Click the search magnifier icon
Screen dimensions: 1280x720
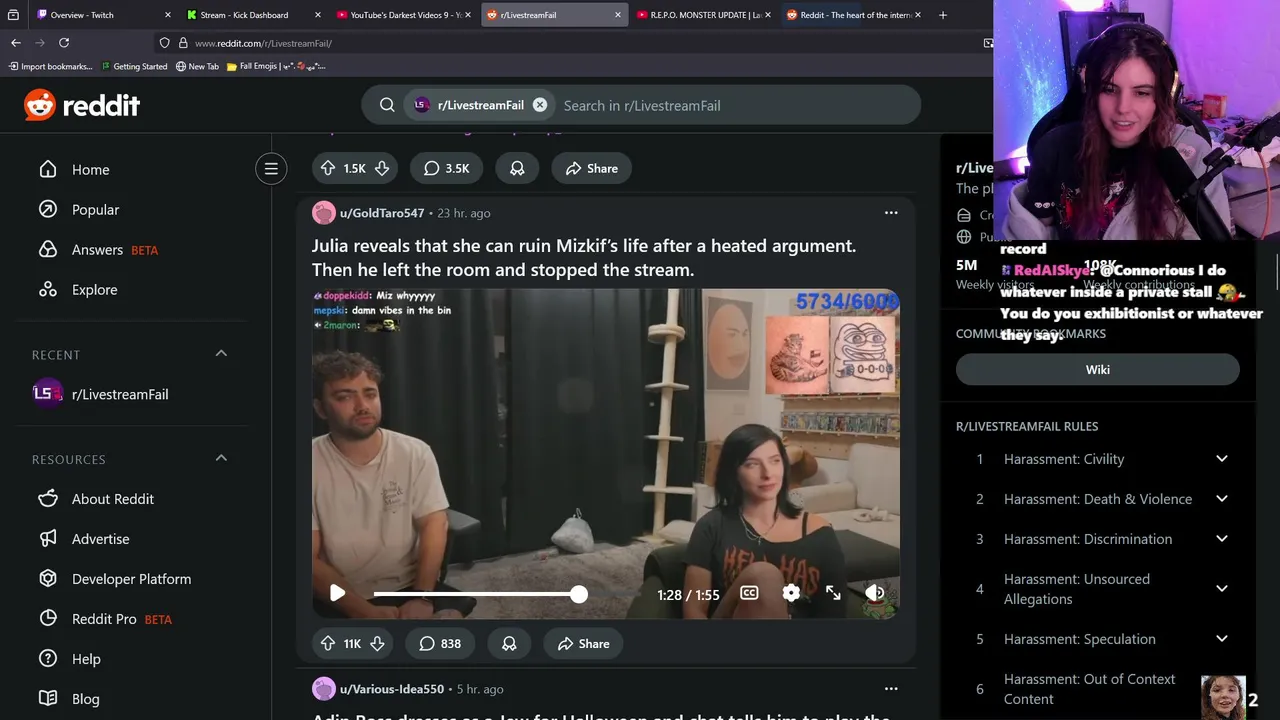coord(387,105)
